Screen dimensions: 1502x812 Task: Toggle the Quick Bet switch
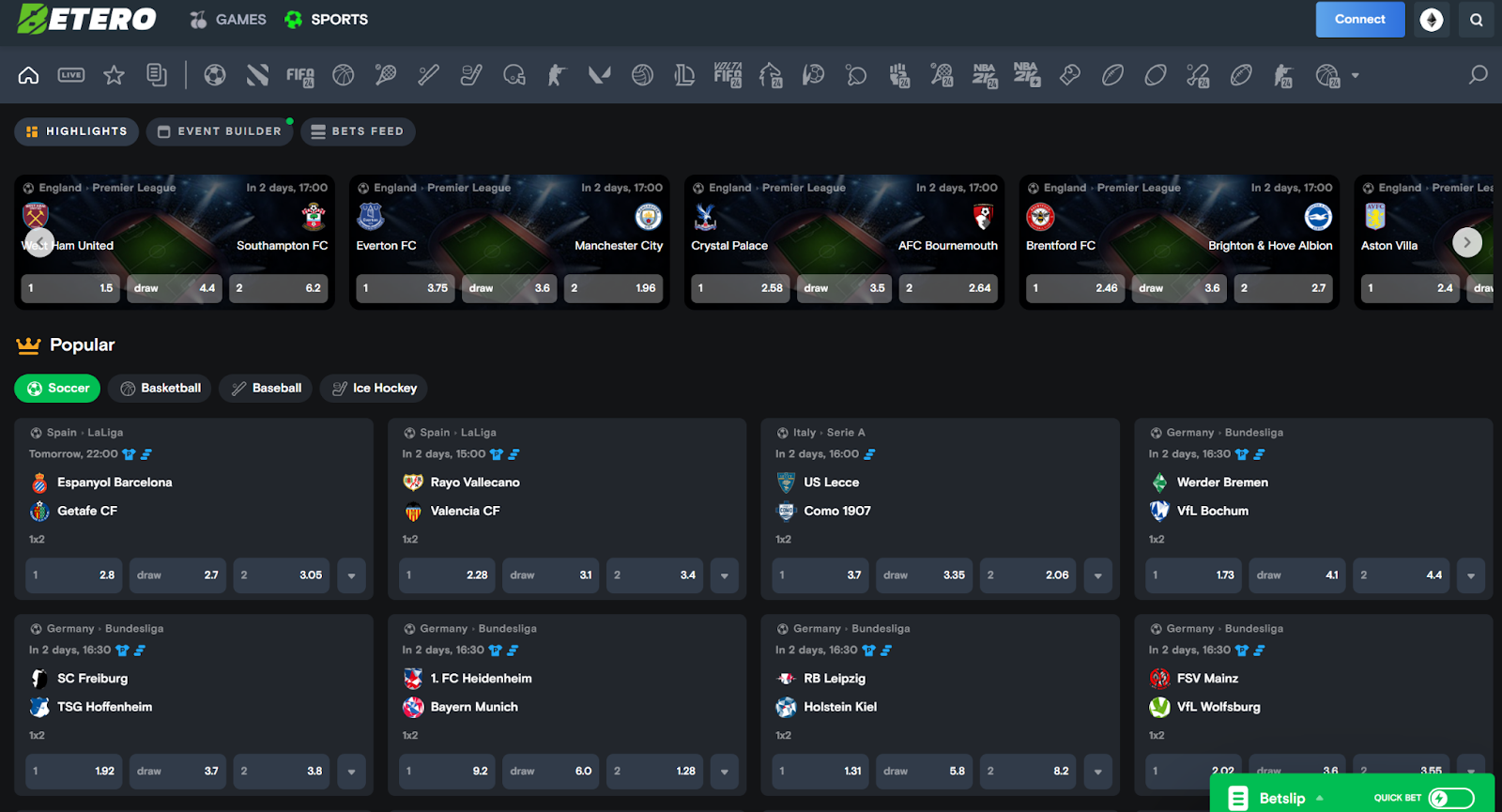point(1451,798)
